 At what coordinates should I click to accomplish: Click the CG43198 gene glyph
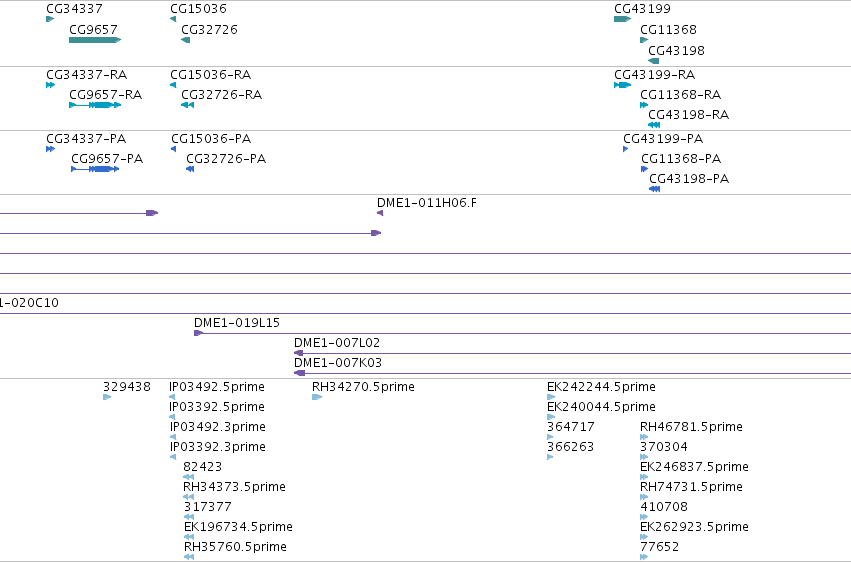point(653,61)
